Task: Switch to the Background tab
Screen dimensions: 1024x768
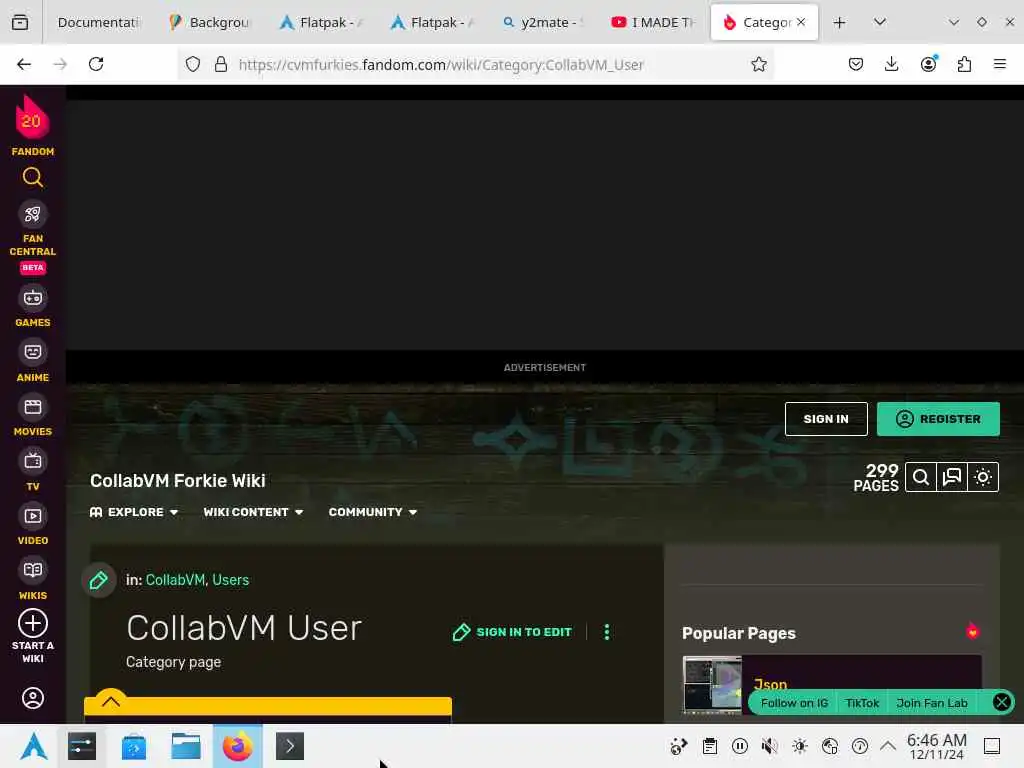Action: pyautogui.click(x=210, y=22)
